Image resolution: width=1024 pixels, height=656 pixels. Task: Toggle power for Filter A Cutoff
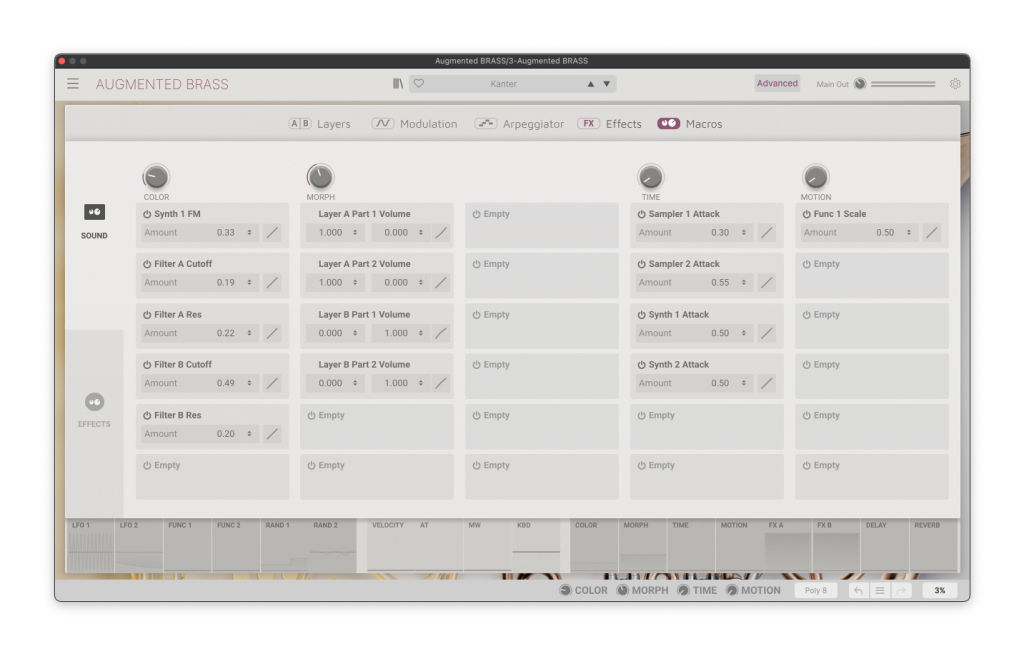[147, 265]
